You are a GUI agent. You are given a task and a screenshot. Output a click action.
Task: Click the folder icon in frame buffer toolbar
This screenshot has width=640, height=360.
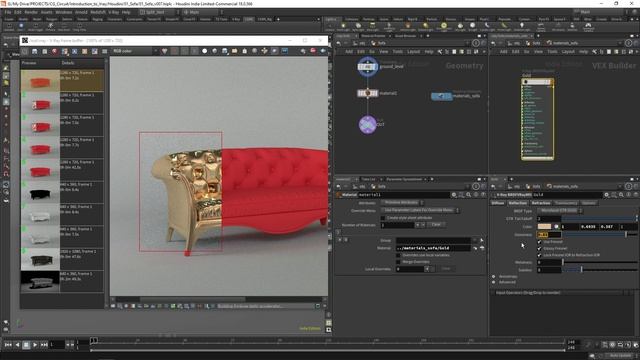tap(234, 51)
